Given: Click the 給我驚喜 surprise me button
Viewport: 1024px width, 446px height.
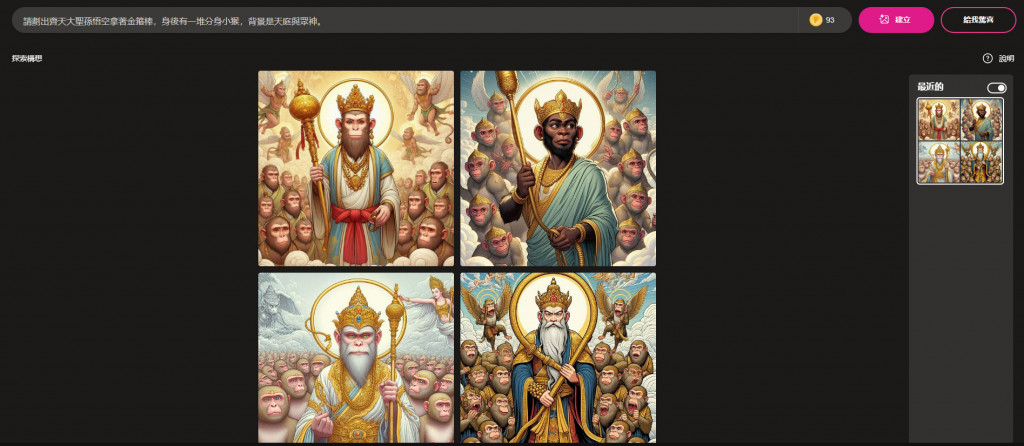Looking at the screenshot, I should 978,20.
